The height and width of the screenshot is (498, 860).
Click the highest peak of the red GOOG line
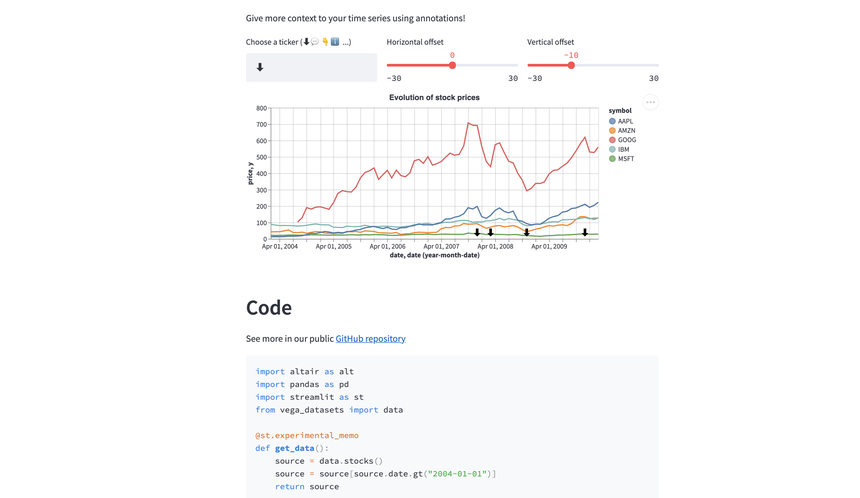click(x=468, y=124)
